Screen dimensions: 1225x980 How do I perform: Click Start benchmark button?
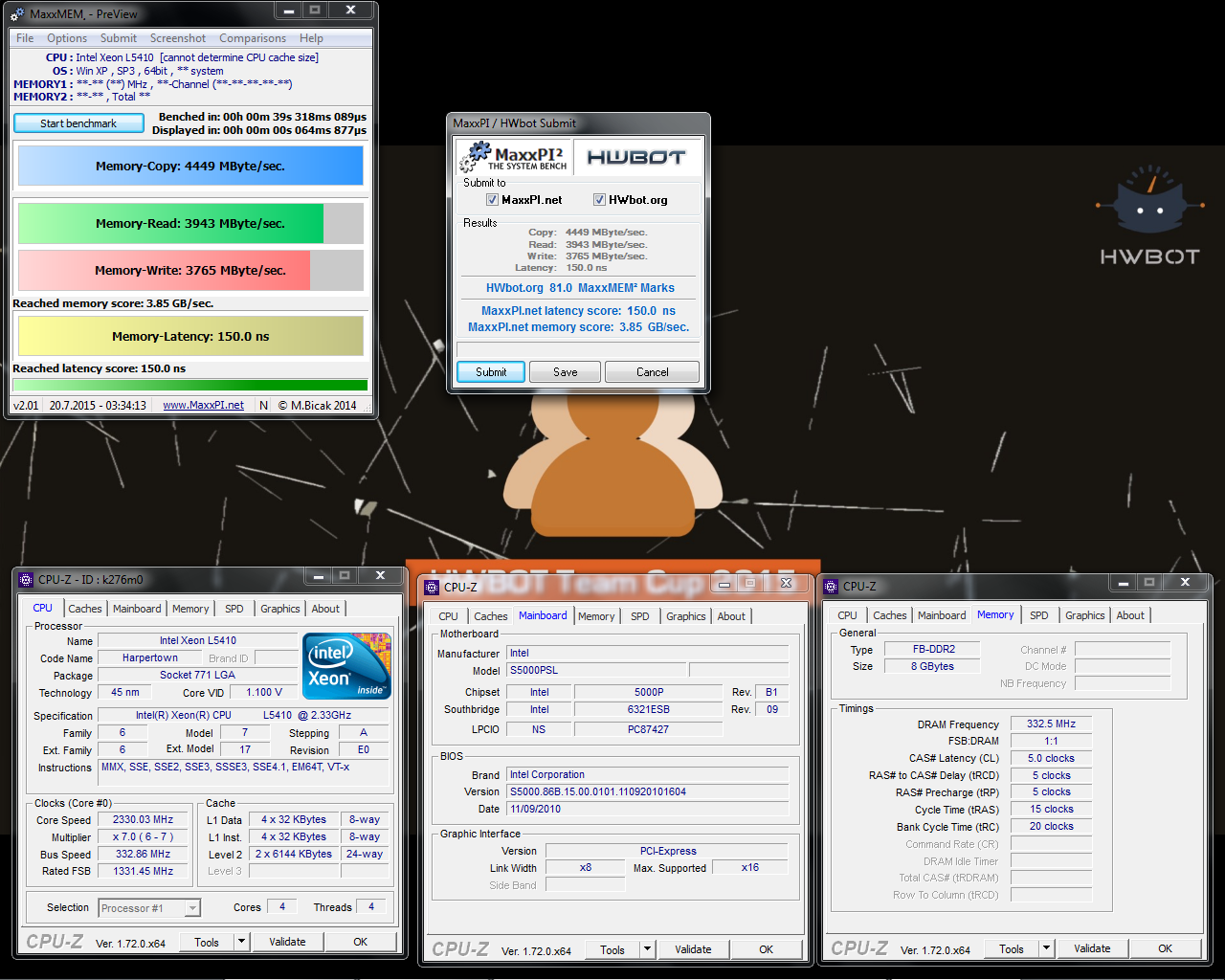[x=78, y=123]
